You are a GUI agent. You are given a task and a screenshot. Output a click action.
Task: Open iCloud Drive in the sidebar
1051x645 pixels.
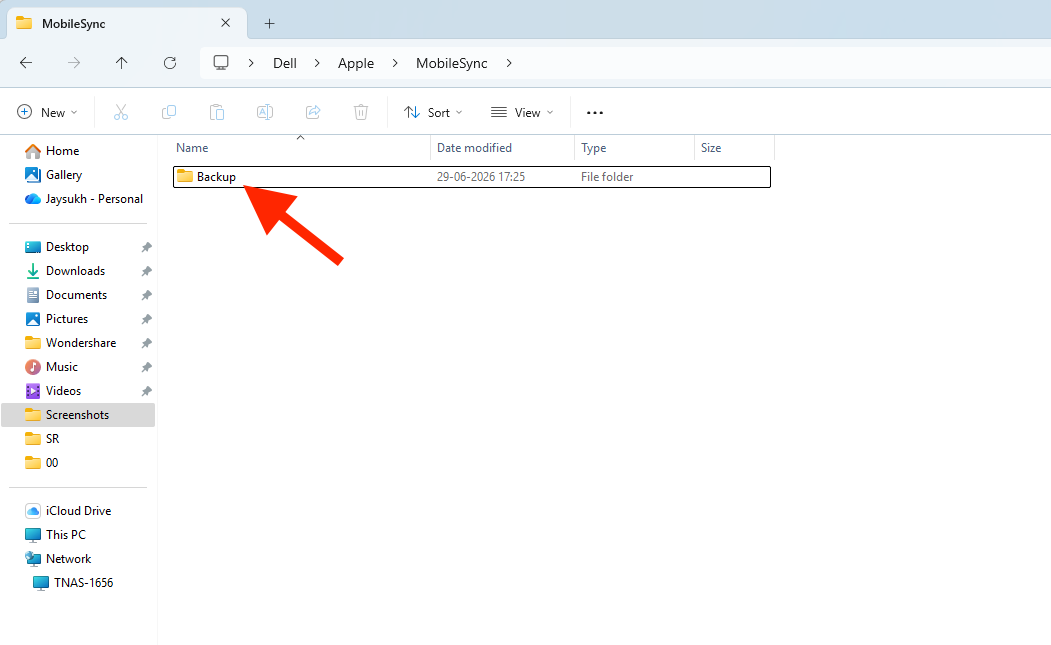coord(78,511)
